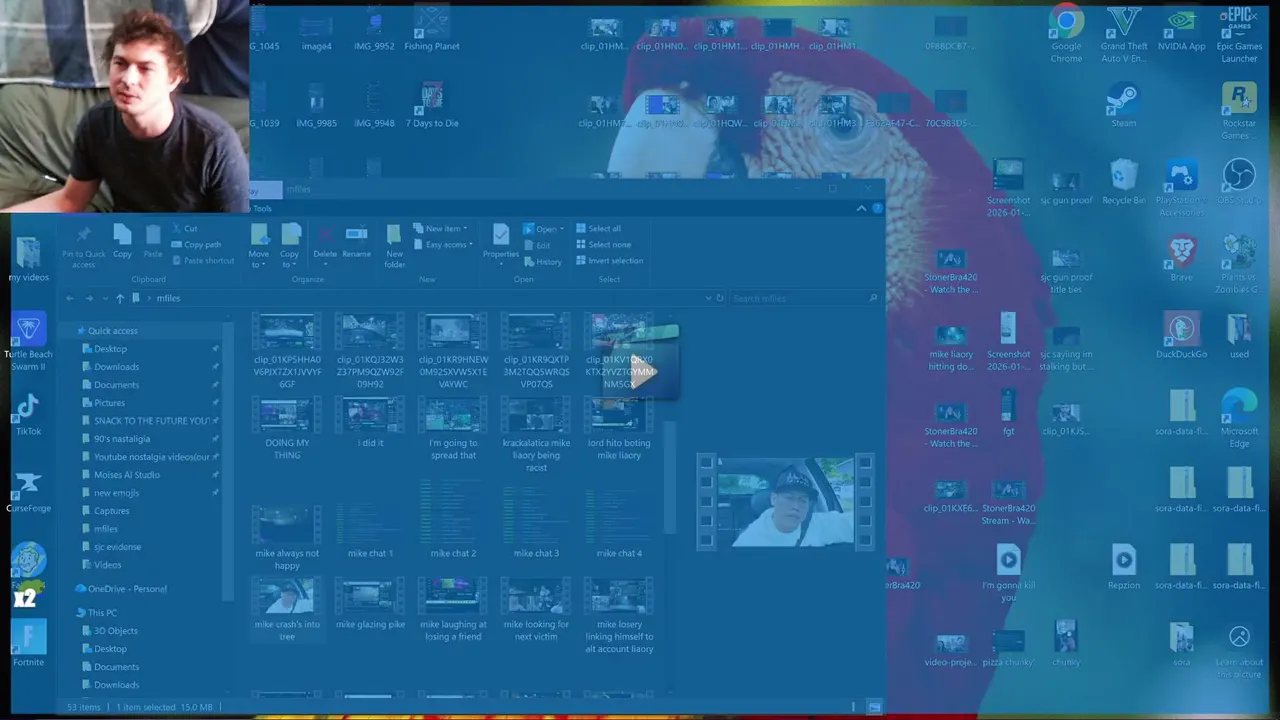Select the CurseForge desktop icon
This screenshot has height=720, width=1280.
(x=28, y=492)
